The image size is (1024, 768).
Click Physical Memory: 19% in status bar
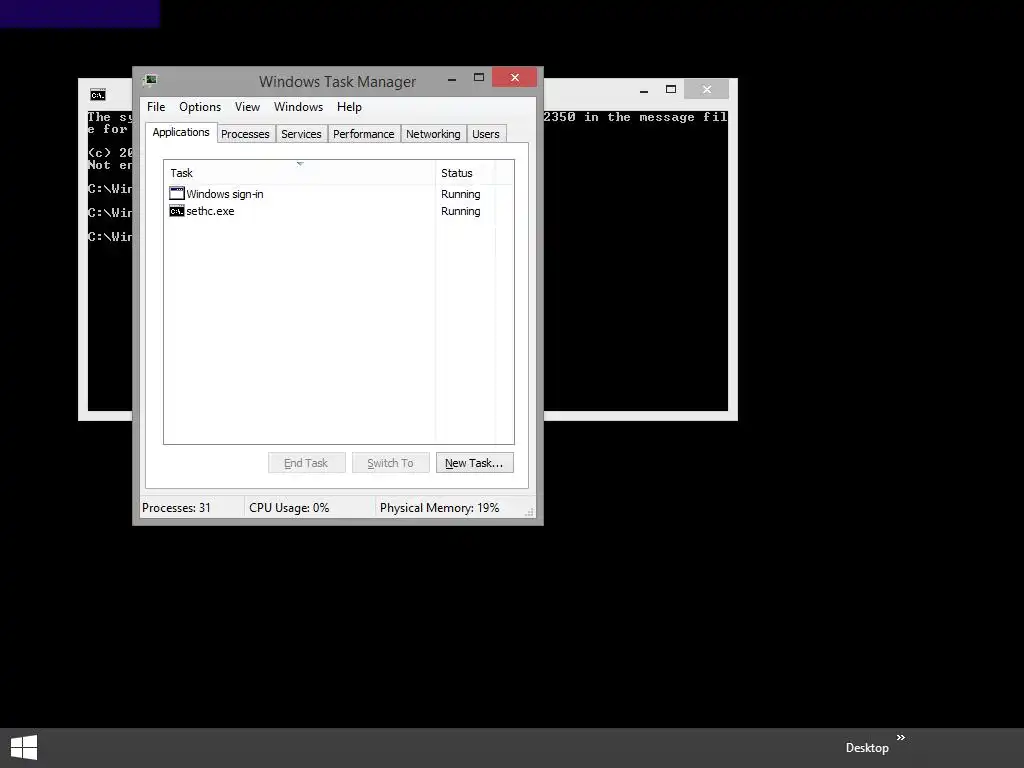point(439,507)
